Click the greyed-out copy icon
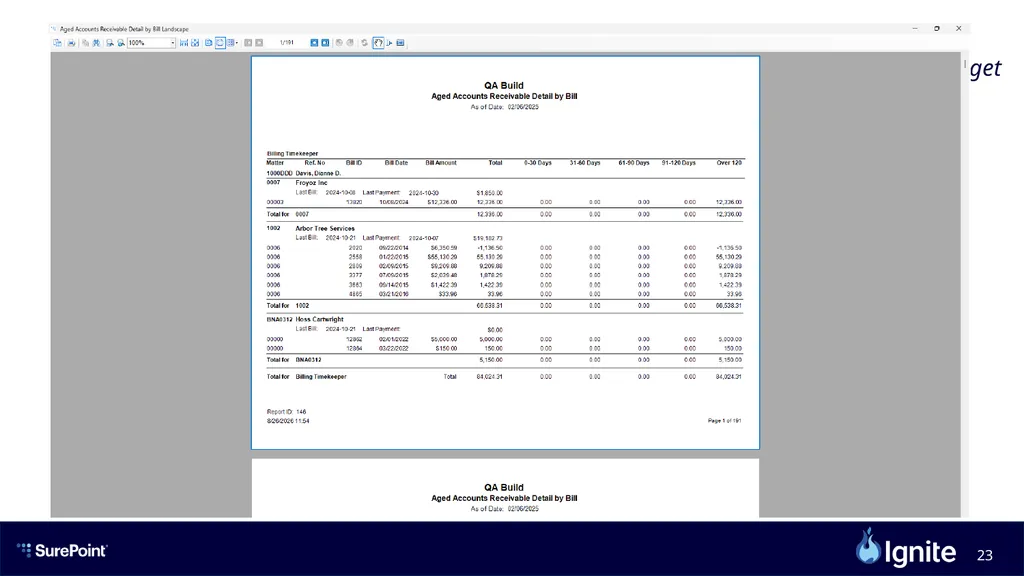Screen dimensions: 1024x576 point(85,43)
